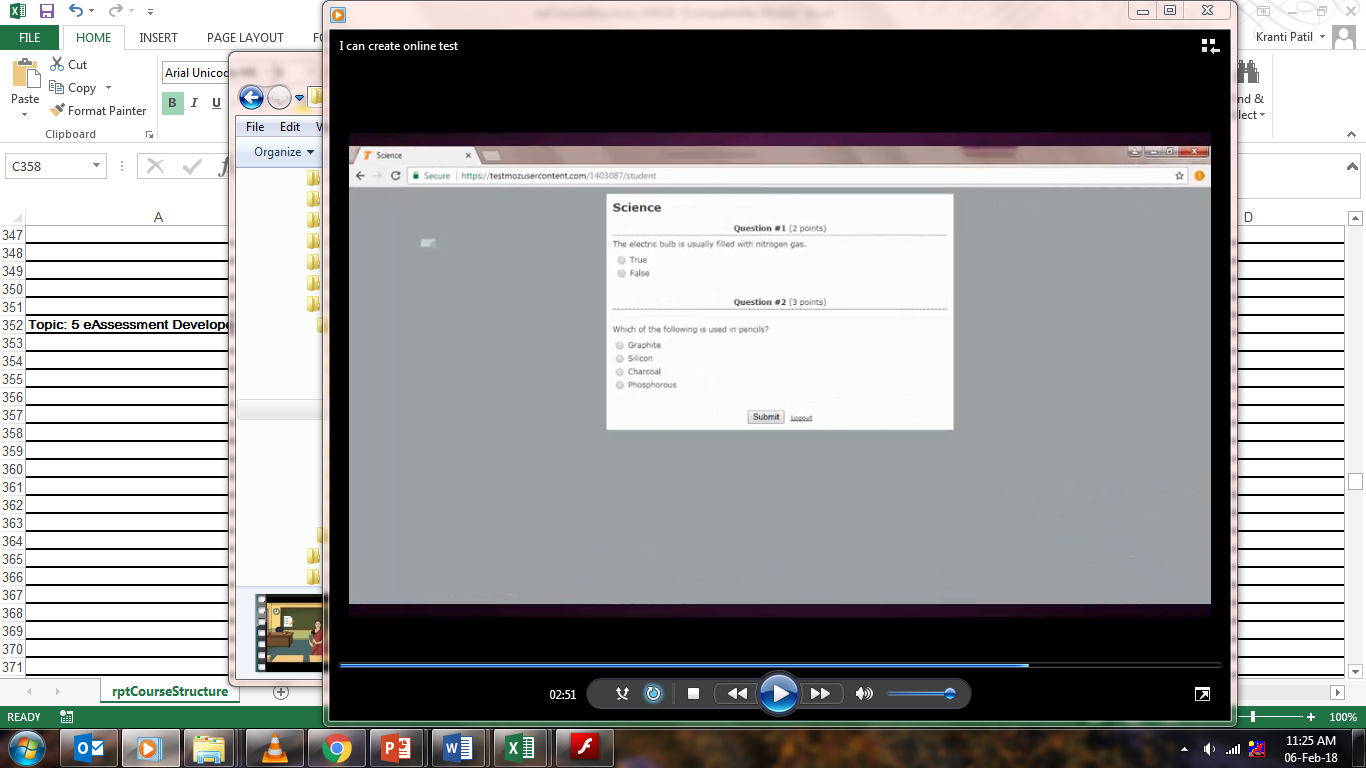Skip to the previous track

pos(737,694)
